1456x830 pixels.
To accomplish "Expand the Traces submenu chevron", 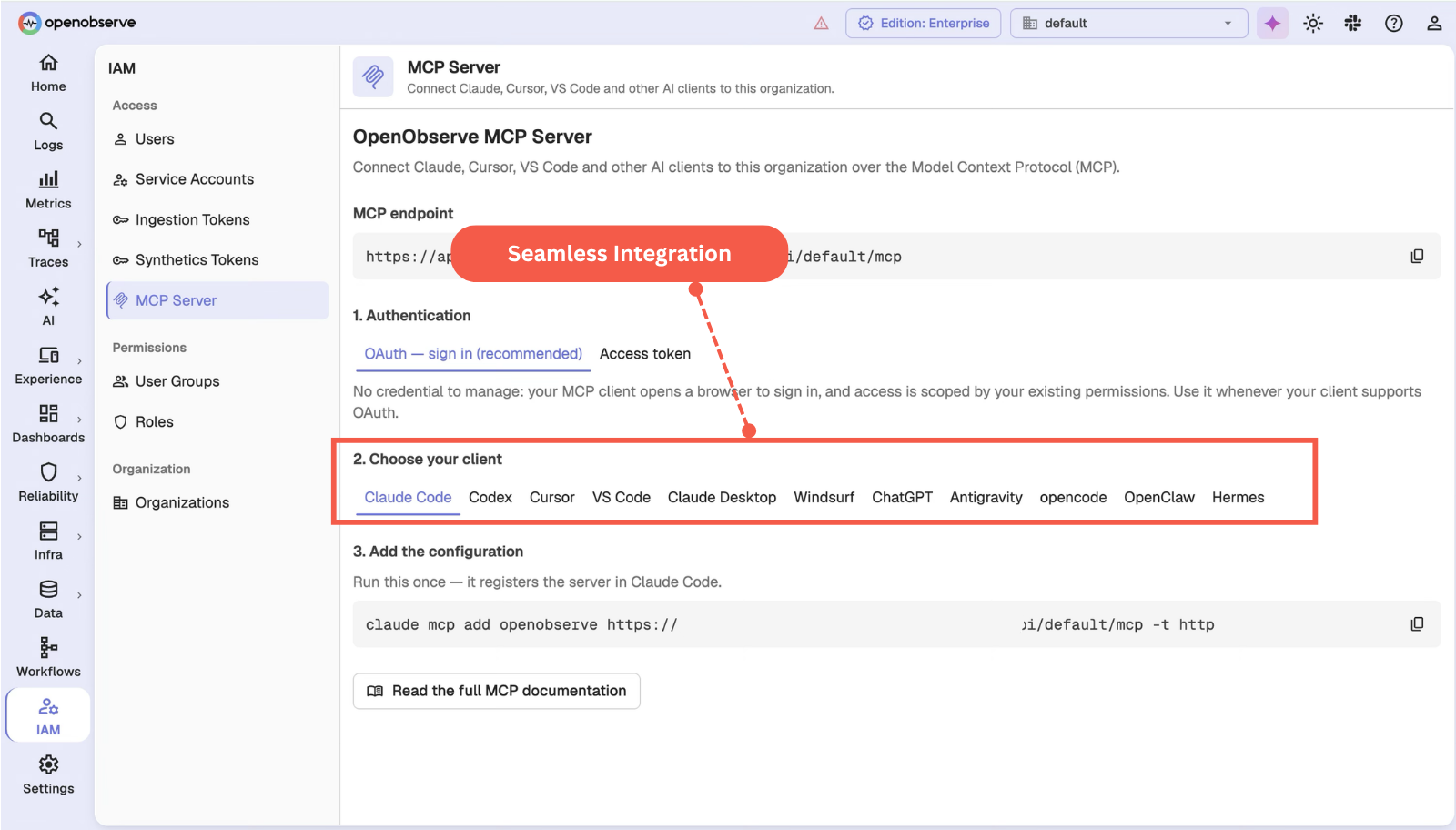I will pos(79,244).
